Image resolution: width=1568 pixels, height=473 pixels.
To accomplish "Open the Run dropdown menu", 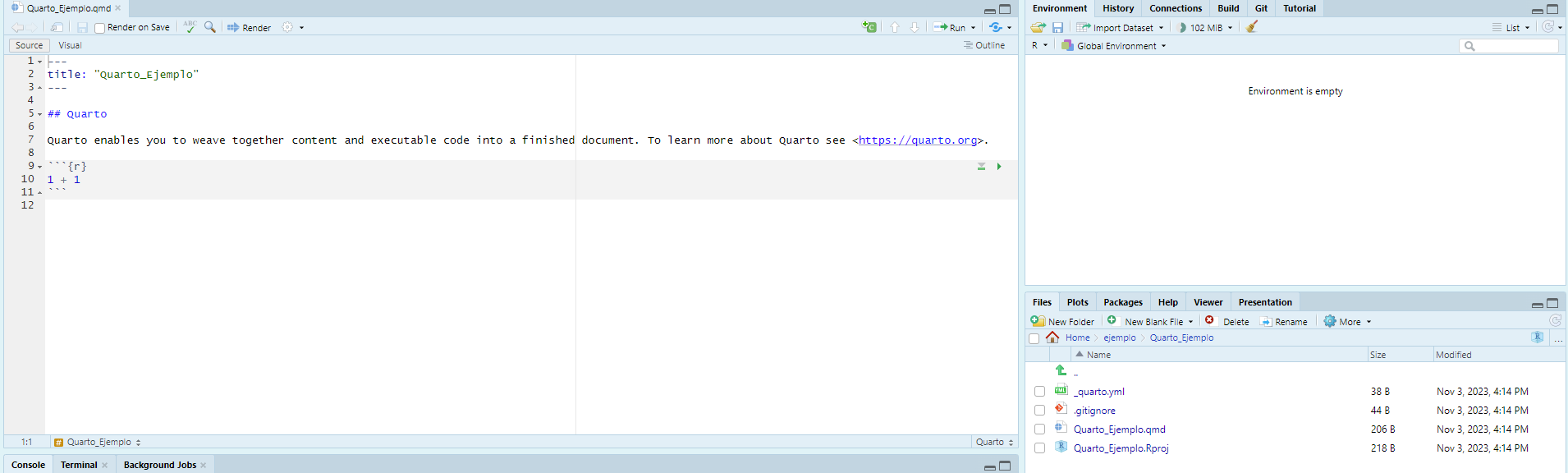I will coord(974,28).
